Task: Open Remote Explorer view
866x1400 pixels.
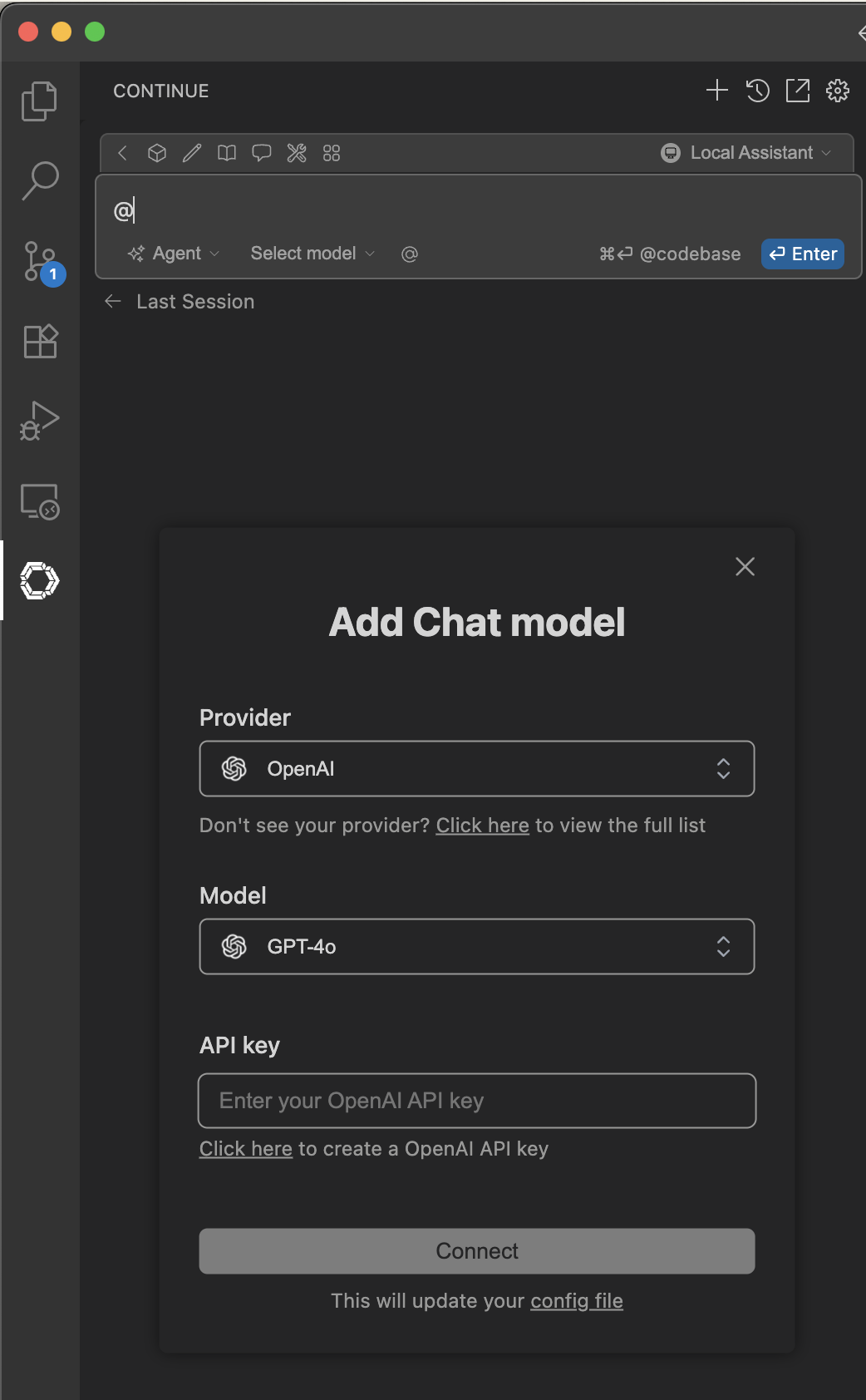Action: click(x=39, y=501)
